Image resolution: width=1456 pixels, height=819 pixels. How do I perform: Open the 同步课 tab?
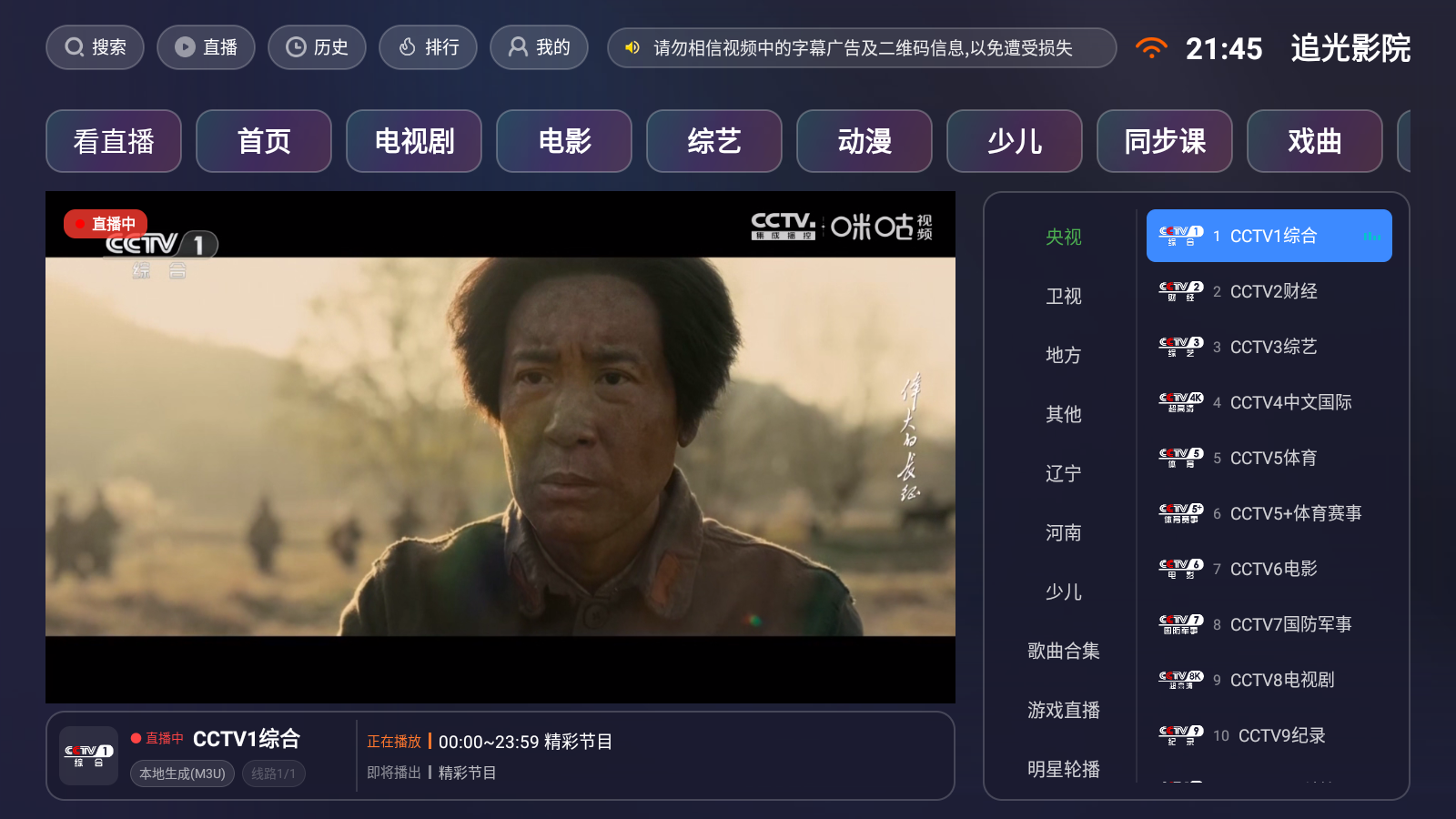1165,141
